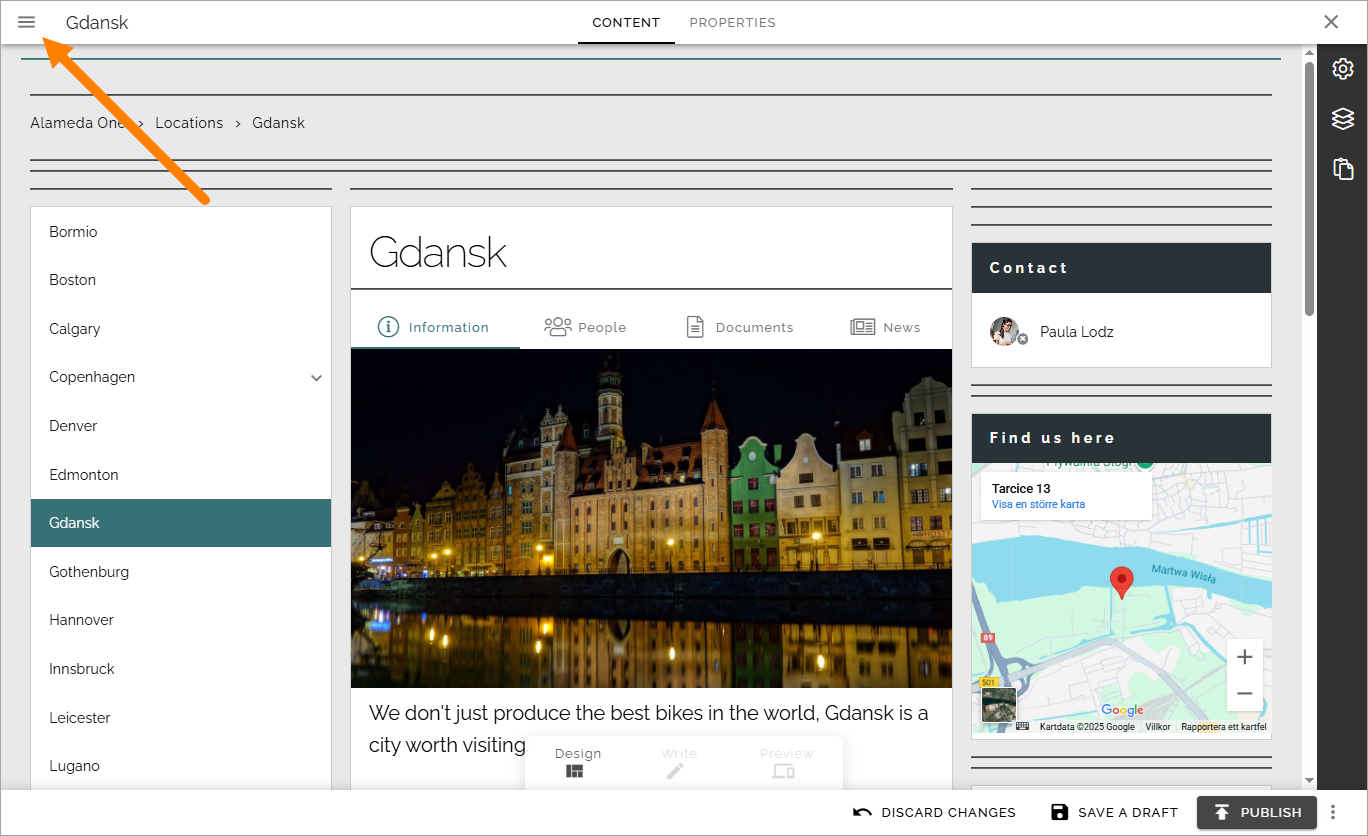Open the People tab

pyautogui.click(x=585, y=327)
